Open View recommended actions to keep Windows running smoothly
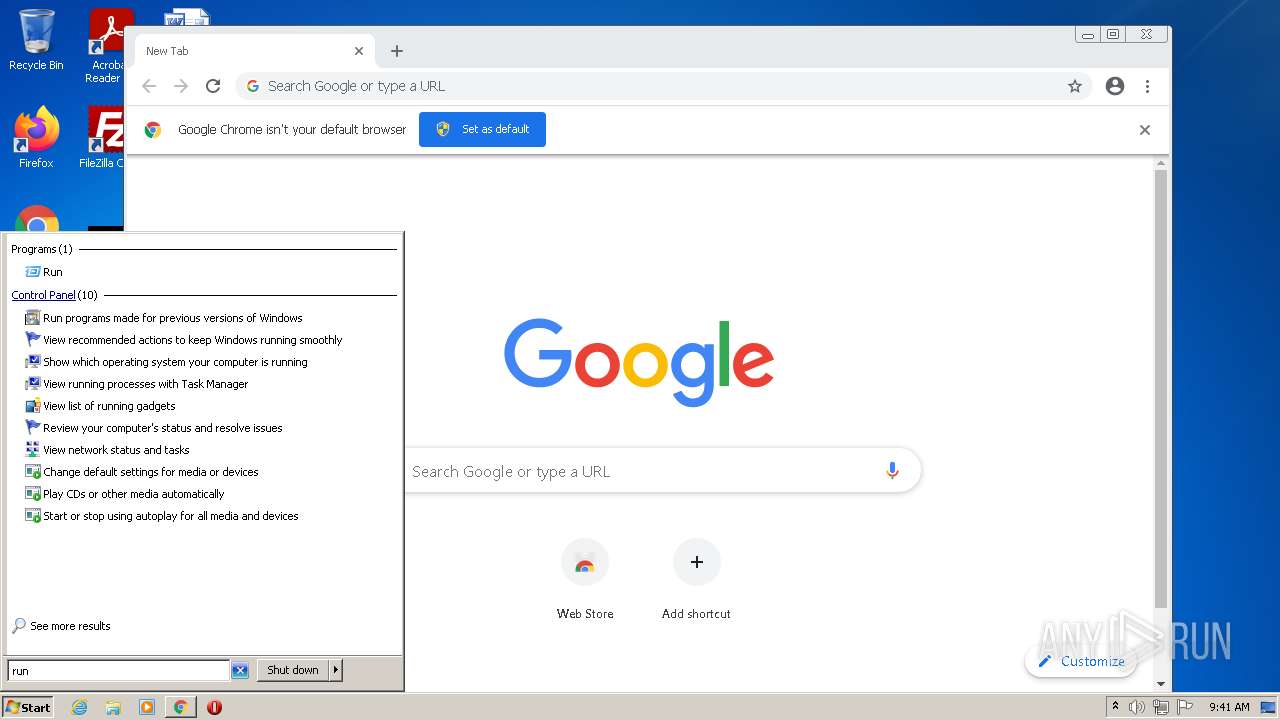Viewport: 1280px width, 720px height. [184, 340]
